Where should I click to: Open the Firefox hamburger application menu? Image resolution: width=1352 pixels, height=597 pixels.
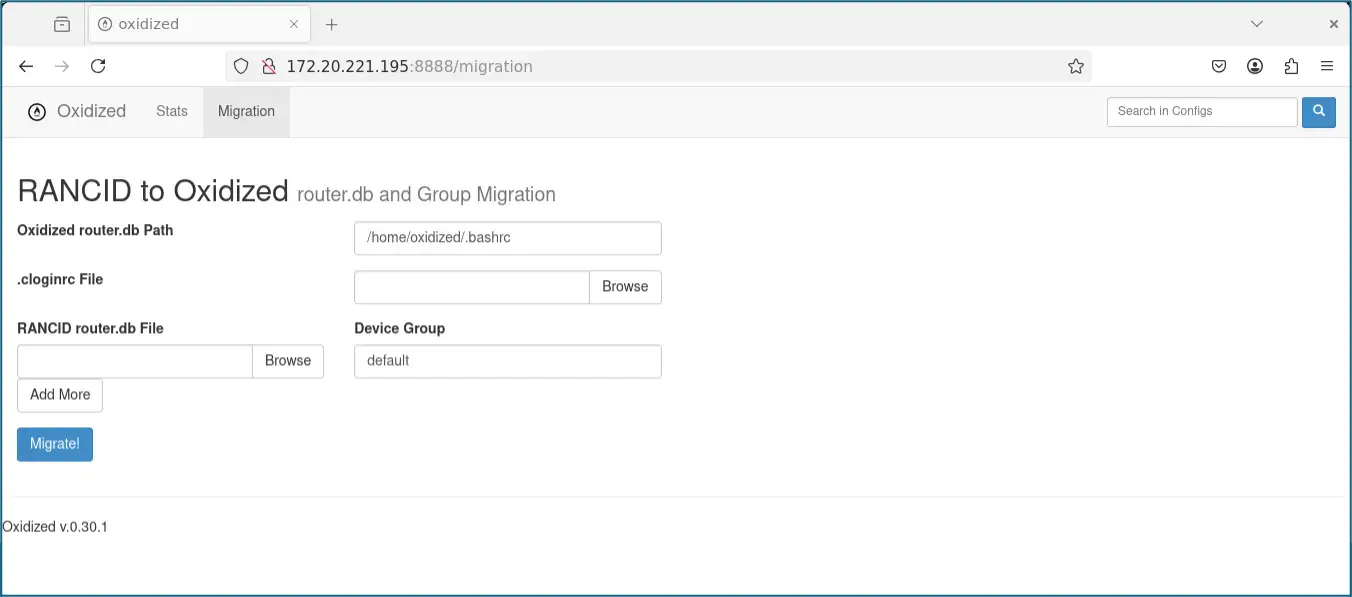click(x=1327, y=66)
